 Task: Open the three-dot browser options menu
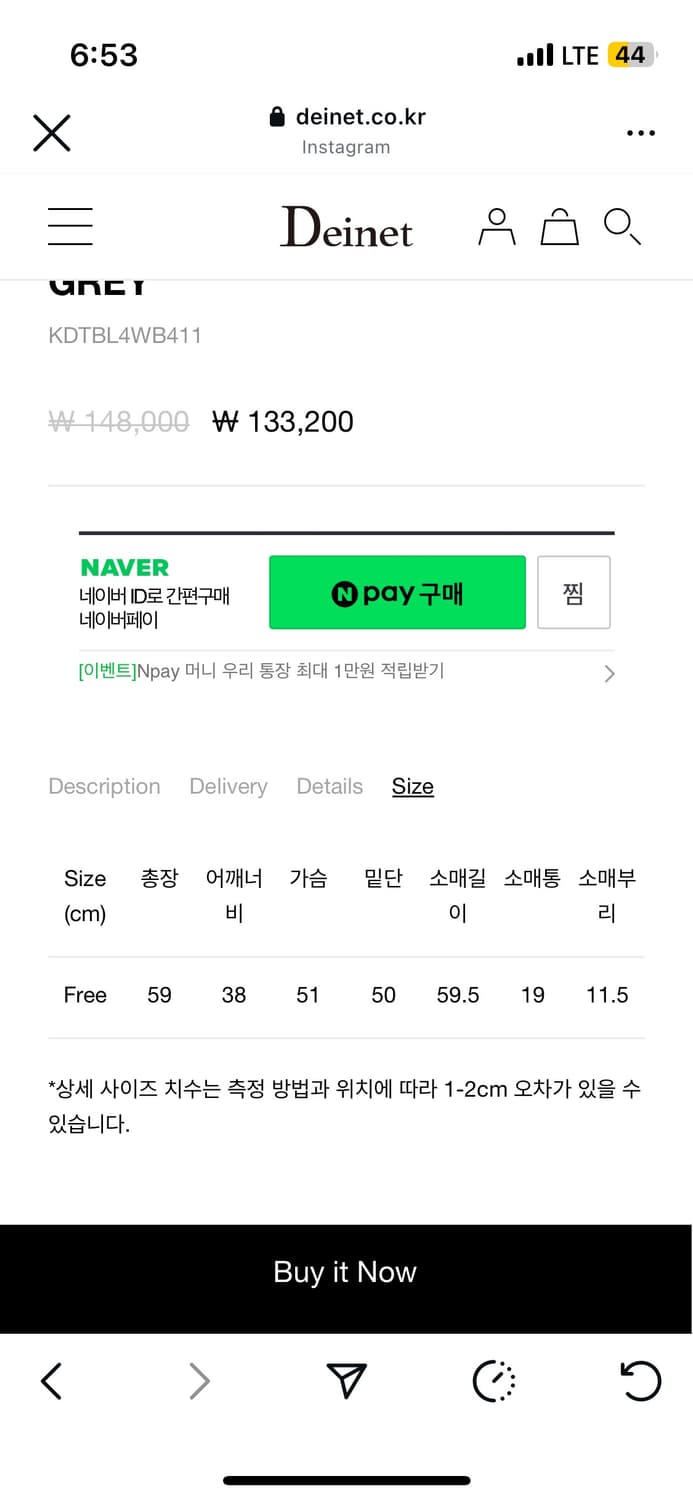pyautogui.click(x=640, y=132)
